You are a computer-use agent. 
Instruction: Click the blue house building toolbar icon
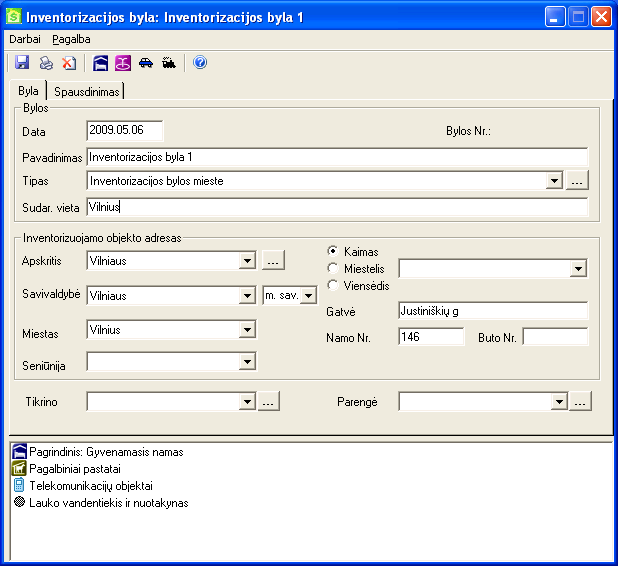pyautogui.click(x=101, y=63)
